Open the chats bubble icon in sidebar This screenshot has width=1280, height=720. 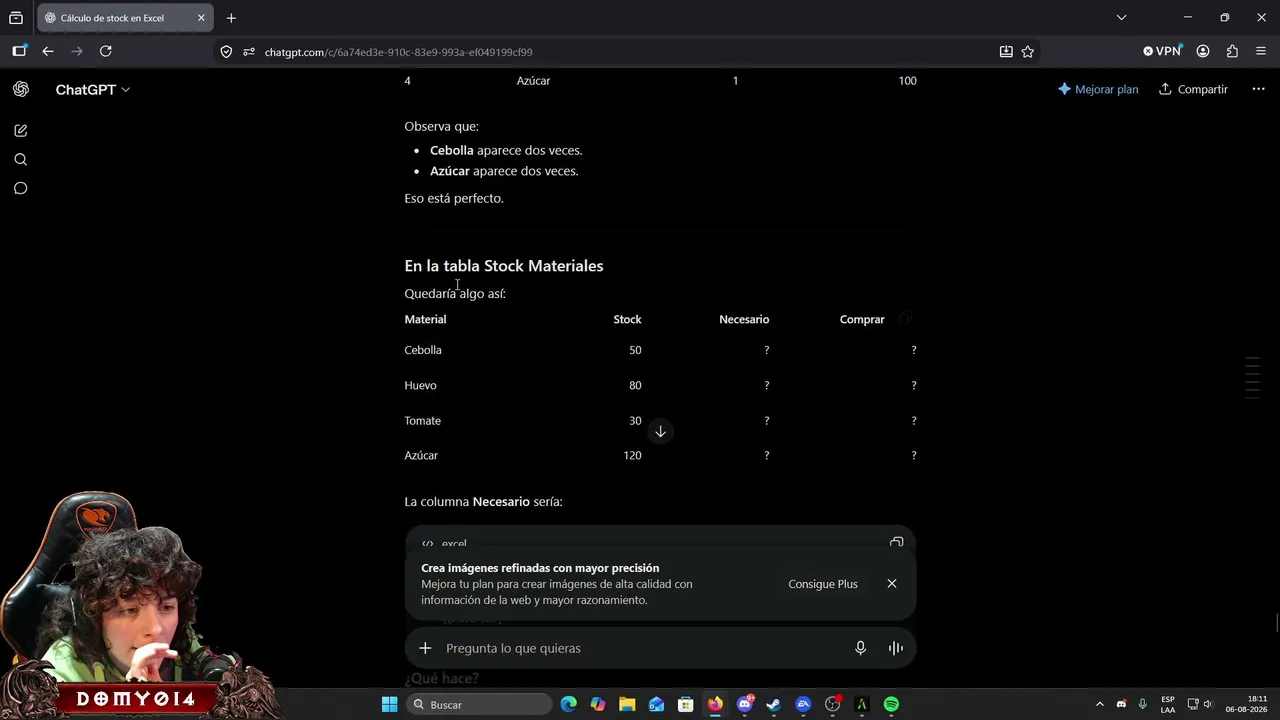tap(20, 188)
